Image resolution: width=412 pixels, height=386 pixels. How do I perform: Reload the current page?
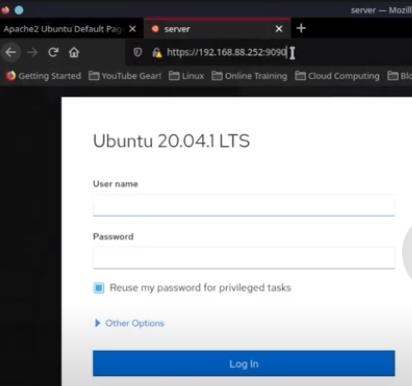click(53, 52)
